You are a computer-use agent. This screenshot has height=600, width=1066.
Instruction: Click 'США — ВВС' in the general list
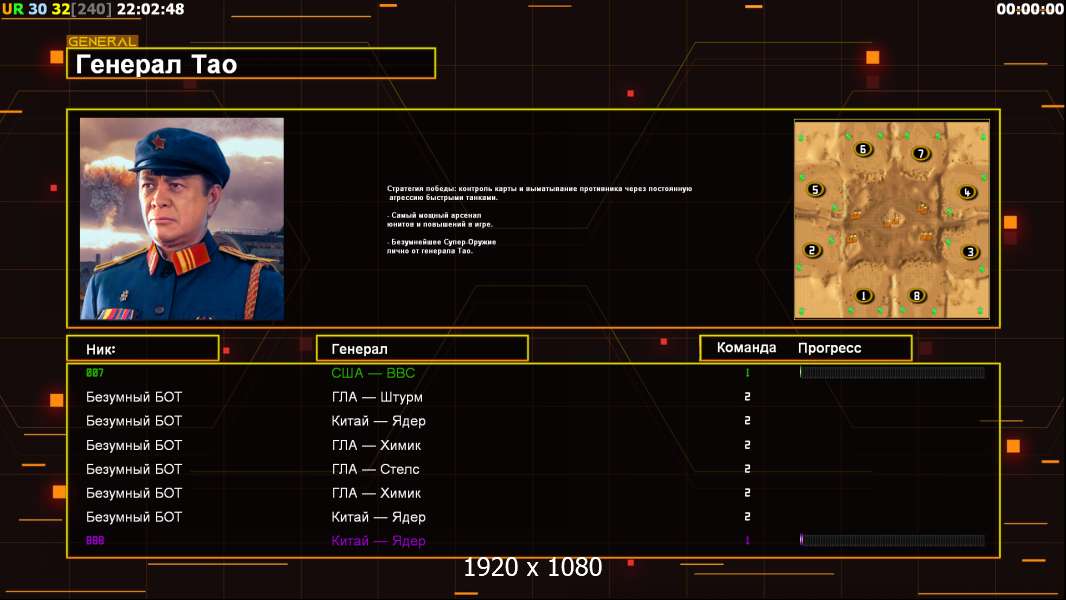click(373, 372)
